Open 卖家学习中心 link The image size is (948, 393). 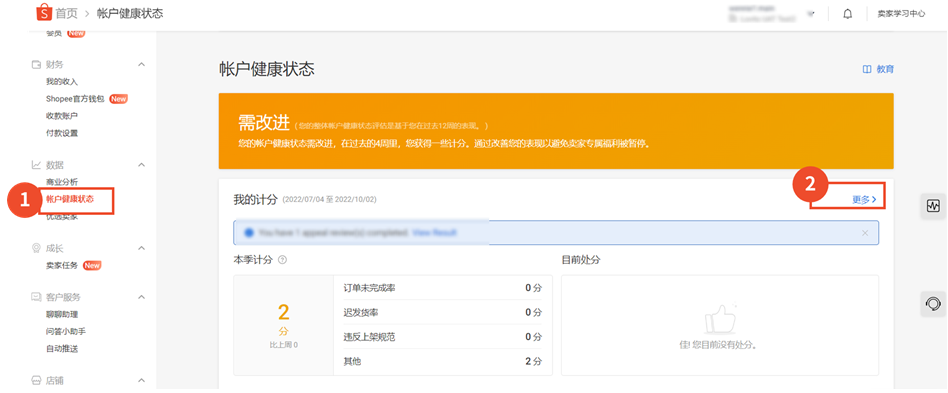coord(901,14)
